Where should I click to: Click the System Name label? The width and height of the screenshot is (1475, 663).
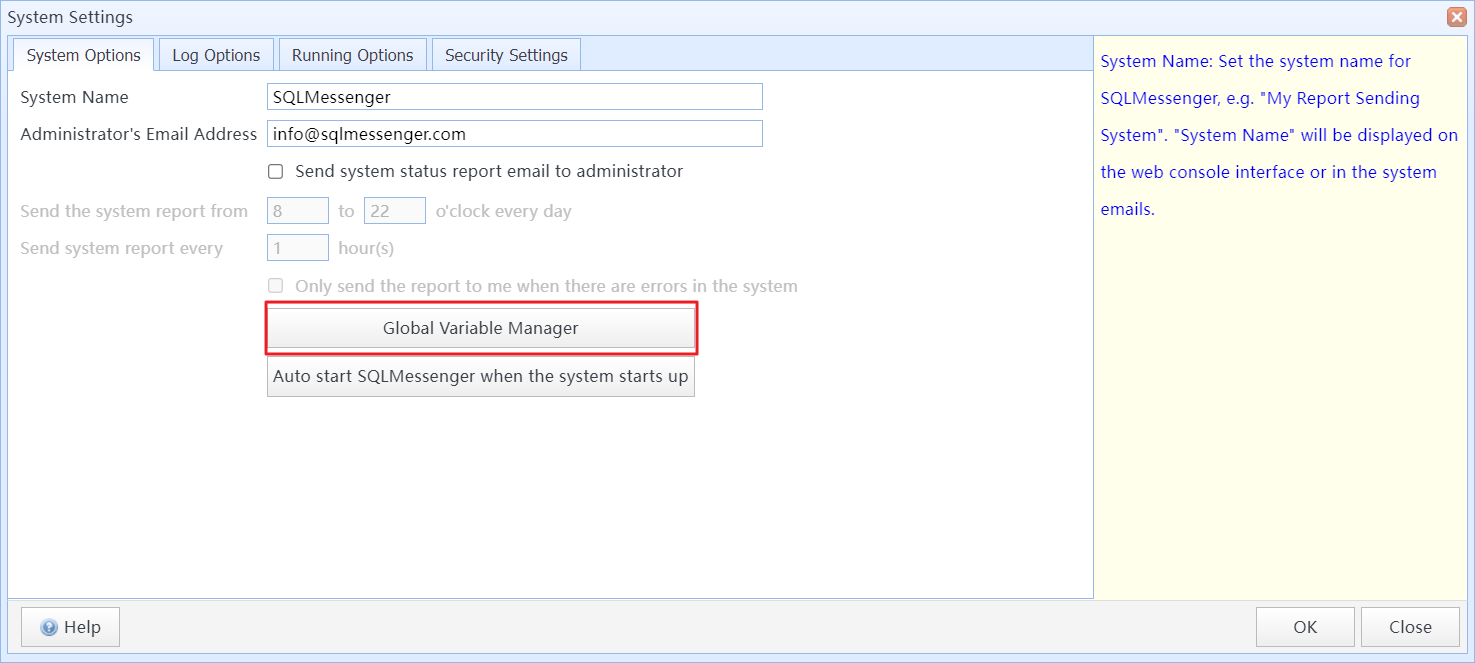click(75, 98)
